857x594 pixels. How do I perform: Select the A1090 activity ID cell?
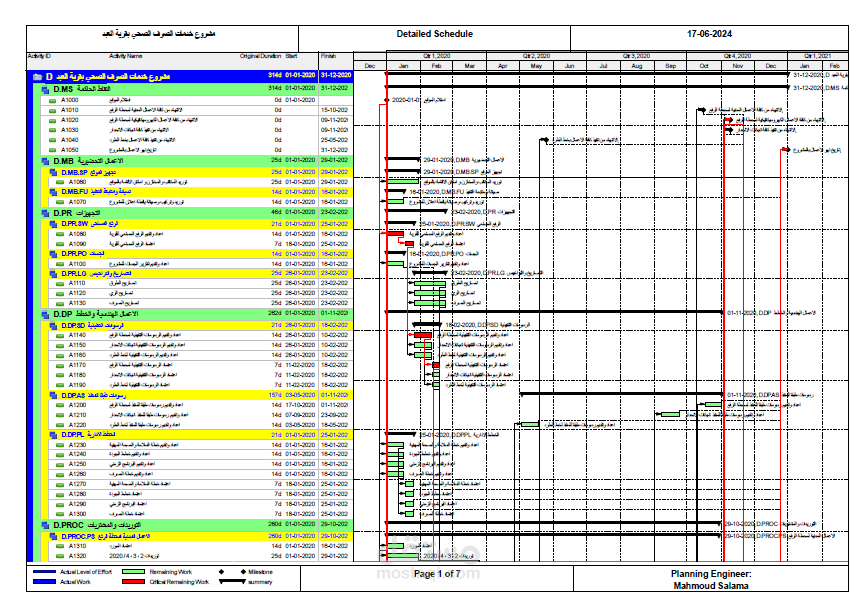pos(77,244)
